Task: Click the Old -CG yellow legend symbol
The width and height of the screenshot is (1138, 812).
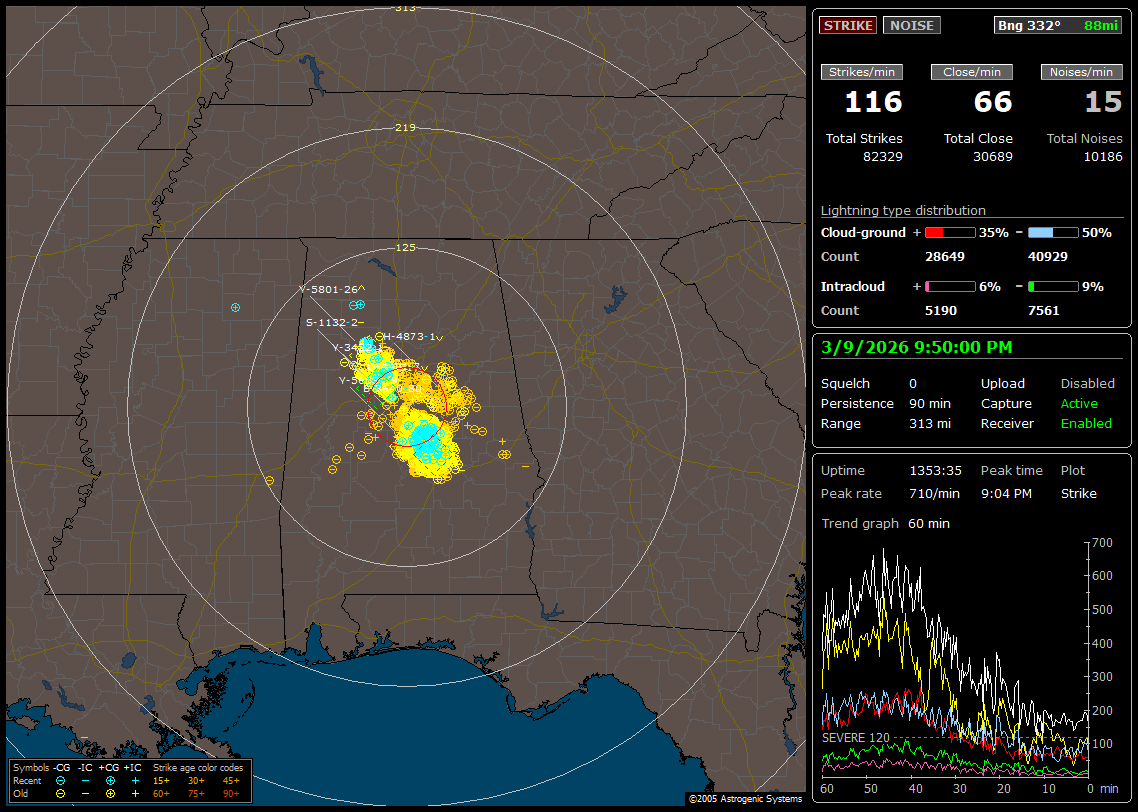Action: pyautogui.click(x=61, y=793)
